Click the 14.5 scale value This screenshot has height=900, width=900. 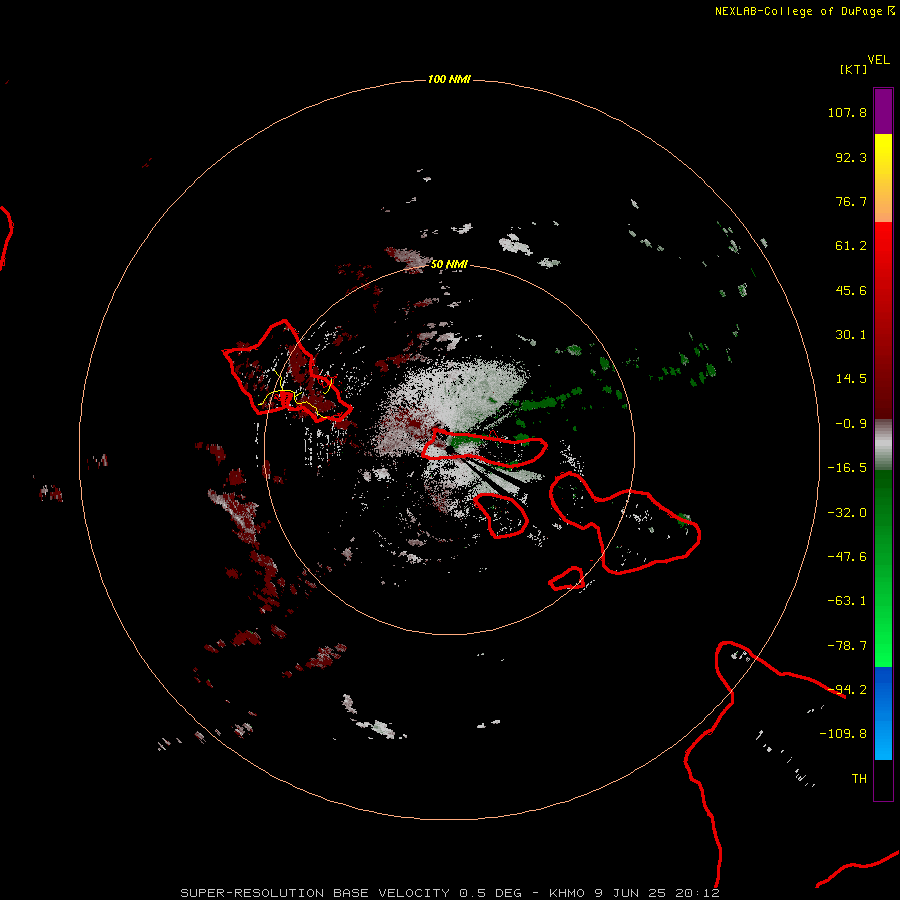click(851, 379)
